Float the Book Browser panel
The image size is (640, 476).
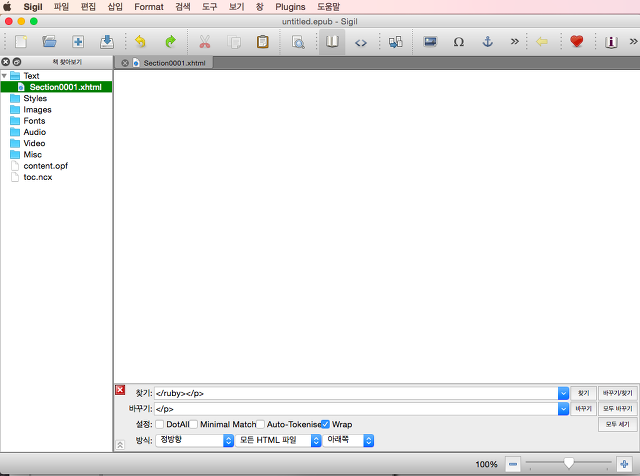click(x=17, y=62)
